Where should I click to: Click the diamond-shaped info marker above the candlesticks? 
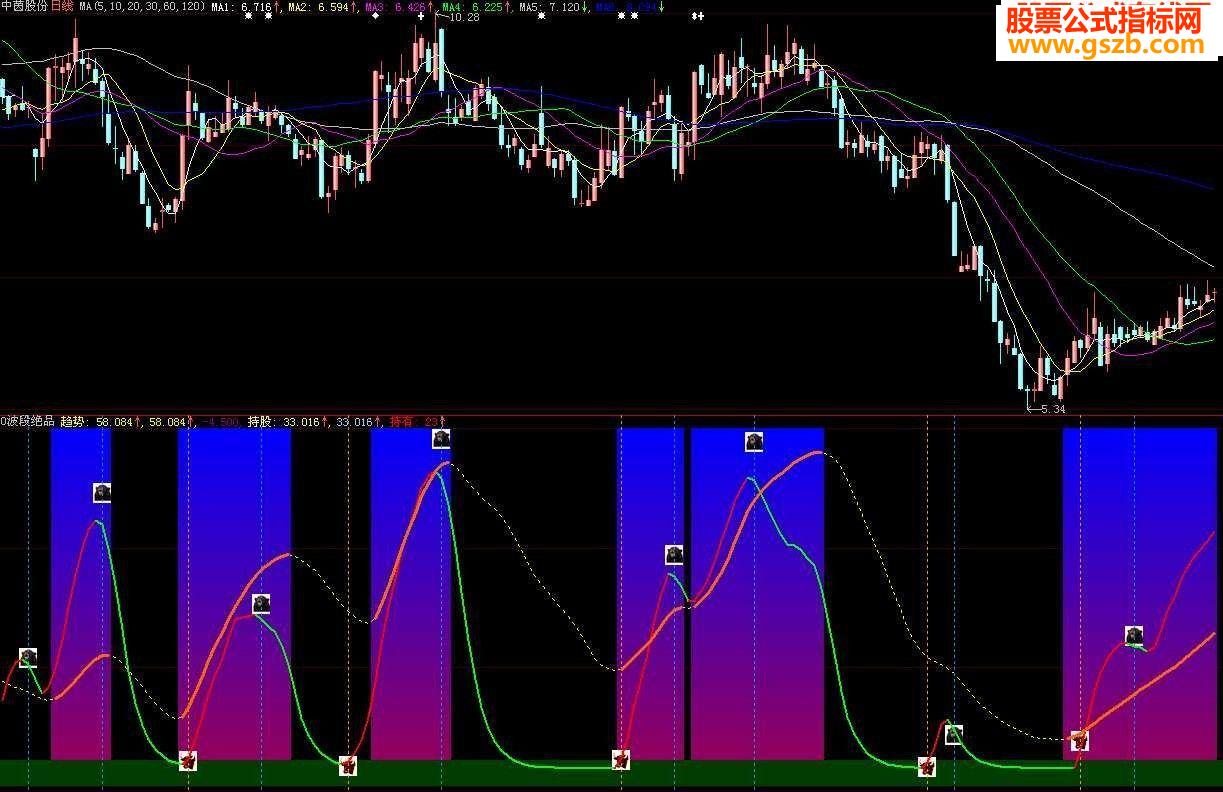point(374,16)
